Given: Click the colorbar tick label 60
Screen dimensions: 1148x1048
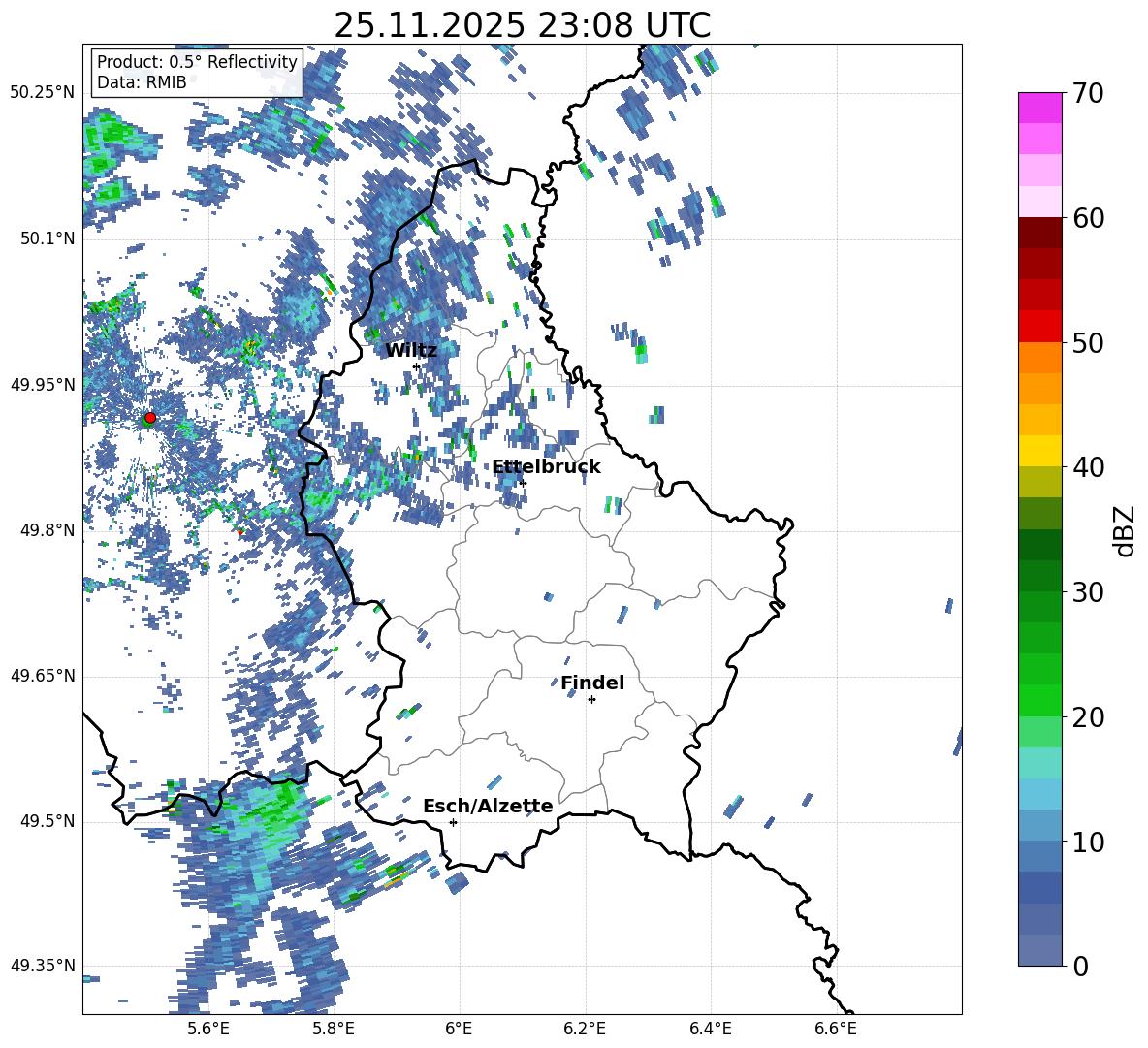Looking at the screenshot, I should (x=1088, y=218).
